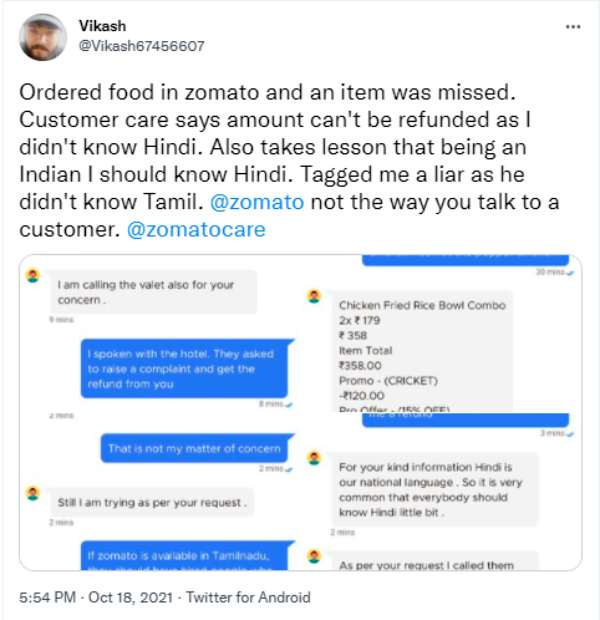The height and width of the screenshot is (620, 600).
Task: Open the three-dot more options menu
Action: tap(572, 27)
